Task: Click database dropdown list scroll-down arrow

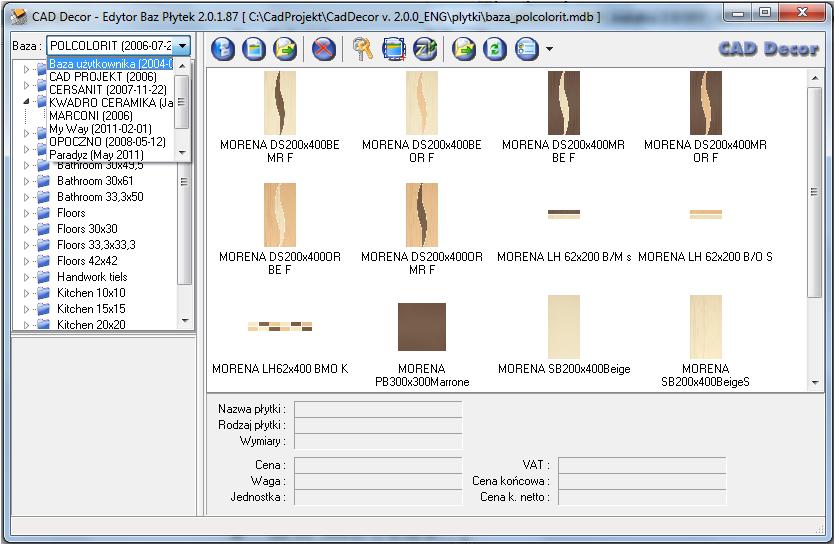Action: pyautogui.click(x=182, y=153)
